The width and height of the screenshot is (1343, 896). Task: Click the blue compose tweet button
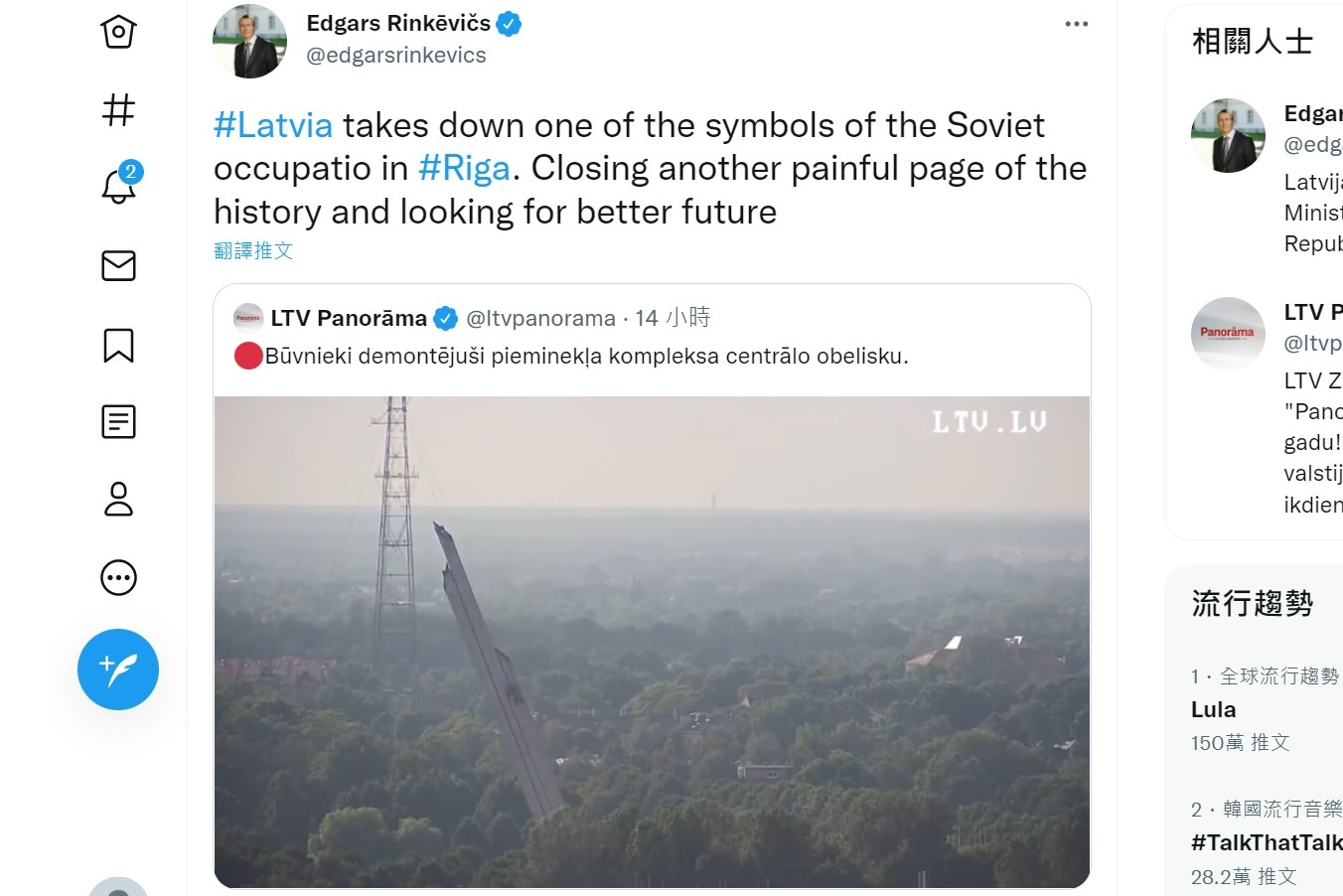[x=118, y=670]
